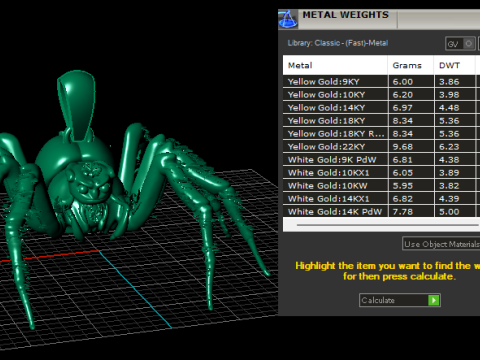Select the Yellow Gold:18KY row
The image size is (480, 360).
click(381, 121)
